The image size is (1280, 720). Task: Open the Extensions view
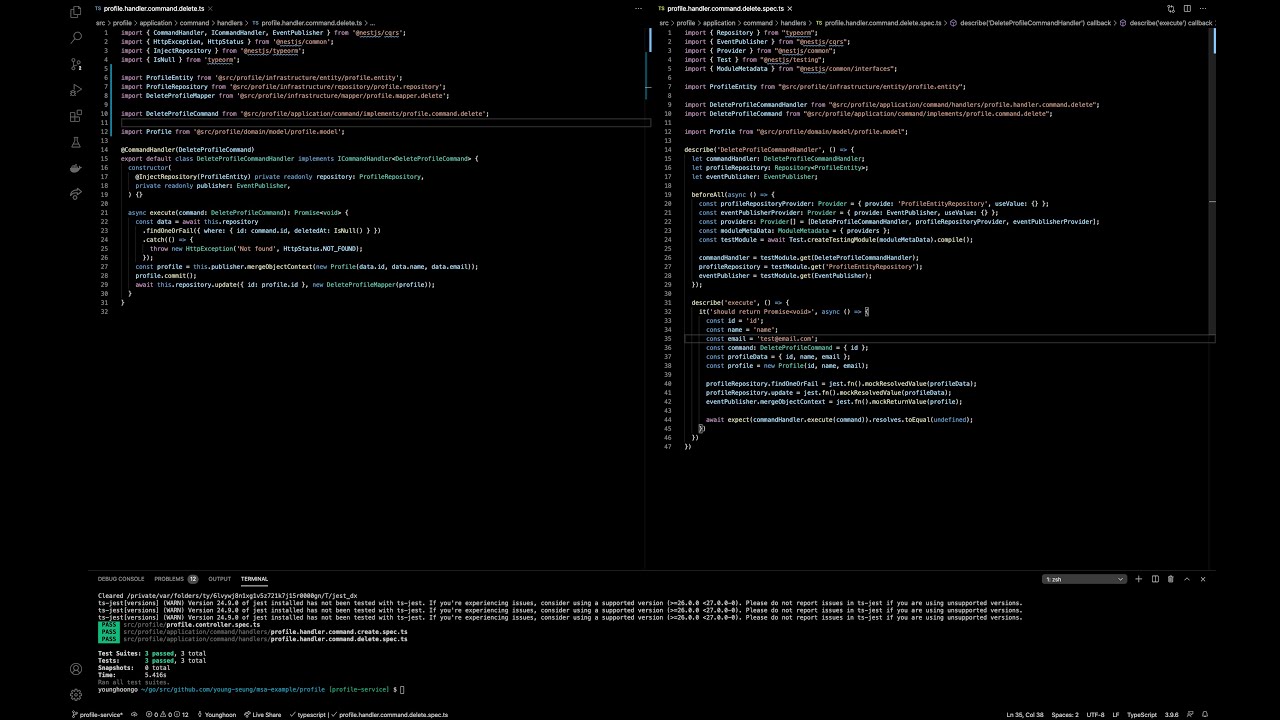coord(76,116)
